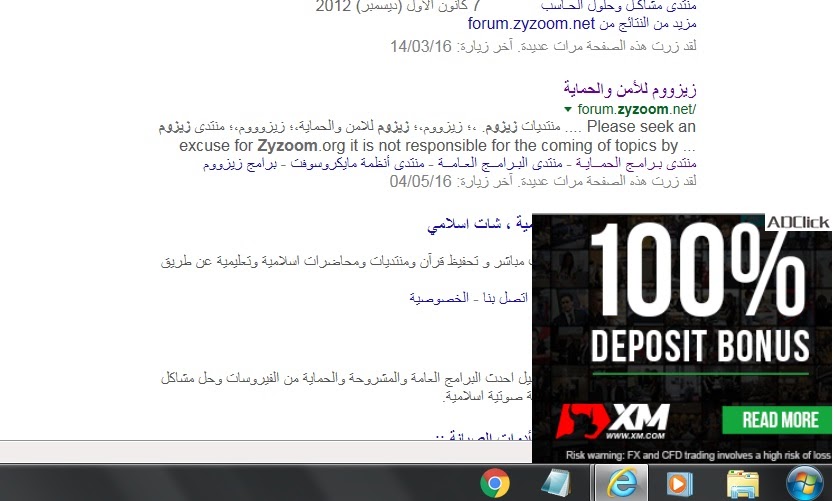Screen dimensions: 834x501
Task: Open Windows Explorer folder icon
Action: 743,483
